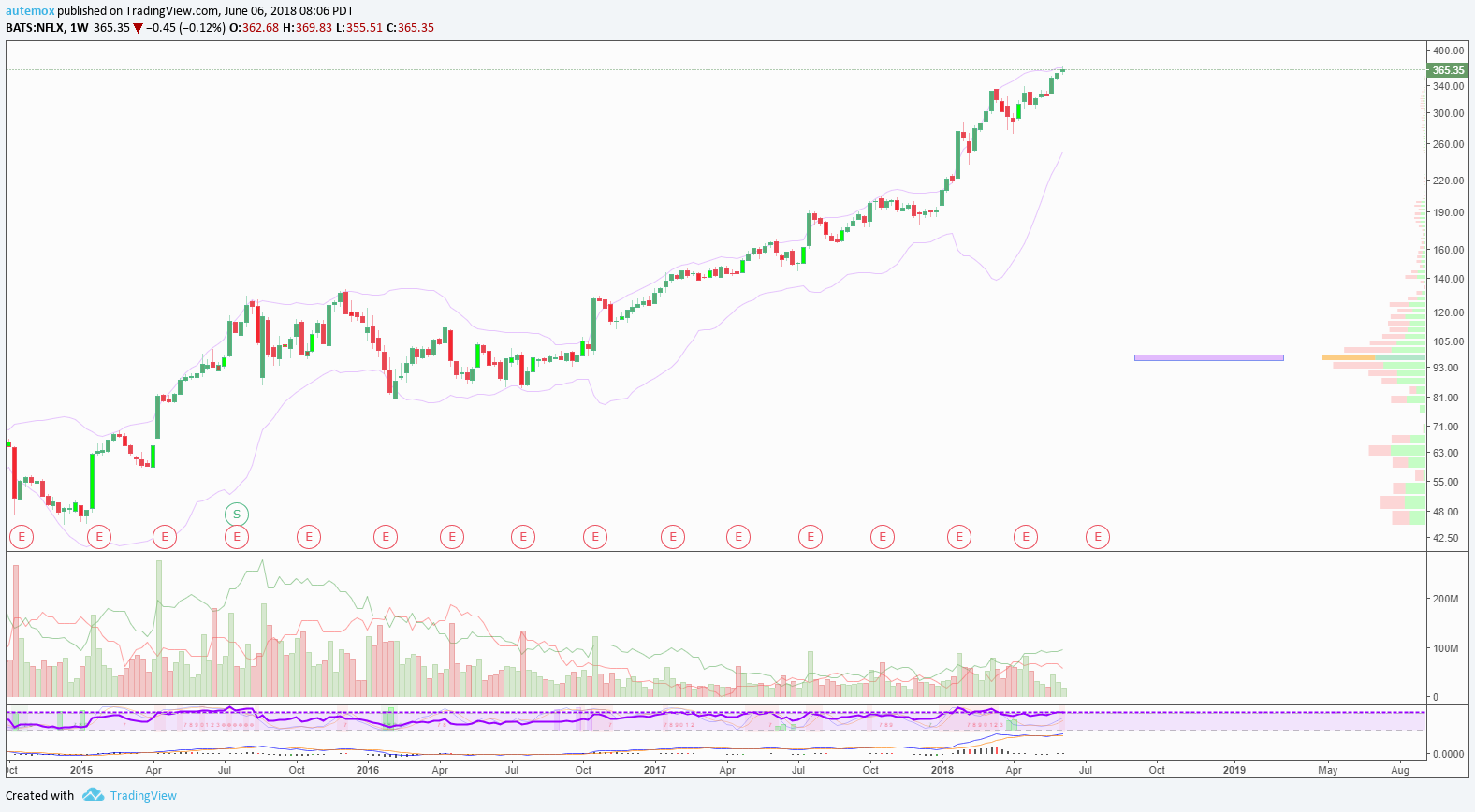The image size is (1475, 812).
Task: Open the July 2017 earnings E marker
Action: 811,537
